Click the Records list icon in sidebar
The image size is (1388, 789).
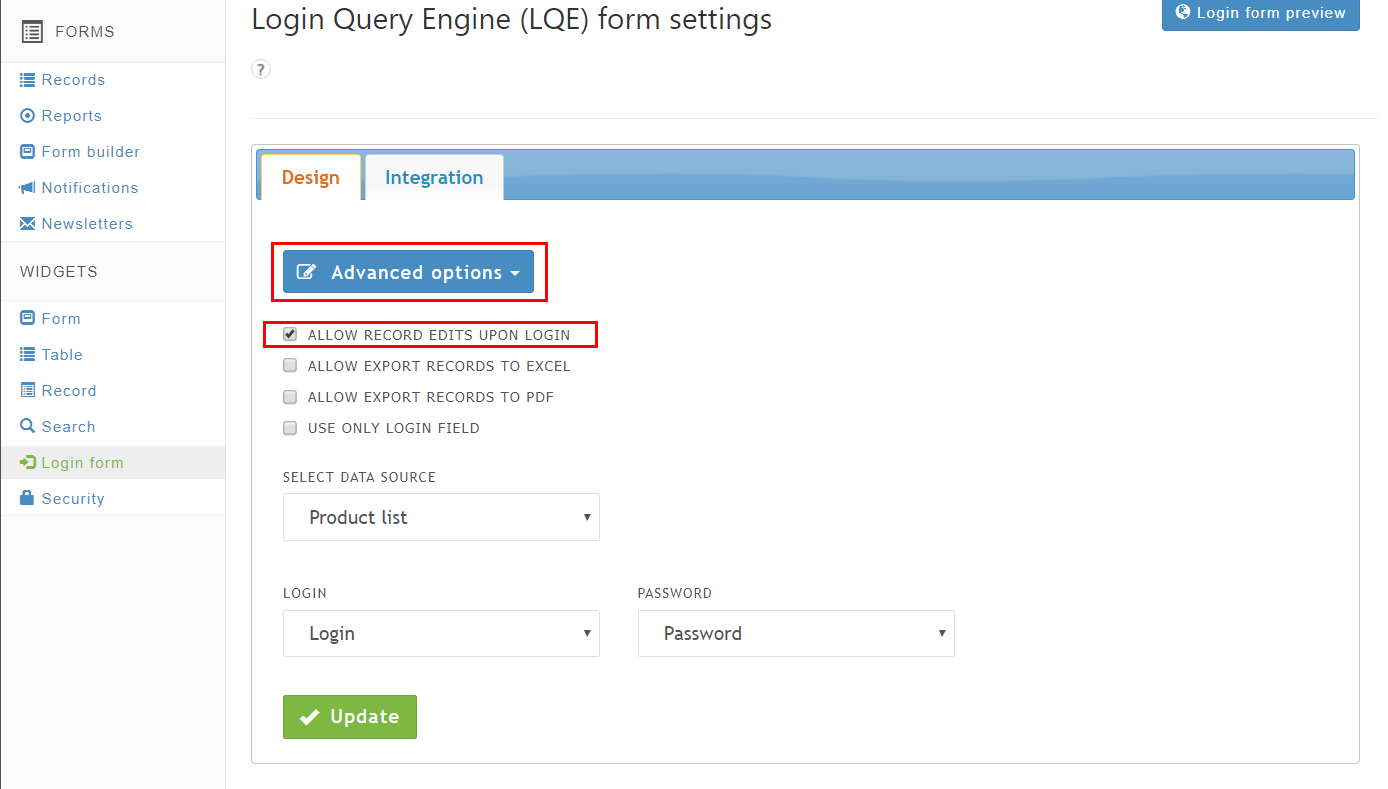(28, 80)
